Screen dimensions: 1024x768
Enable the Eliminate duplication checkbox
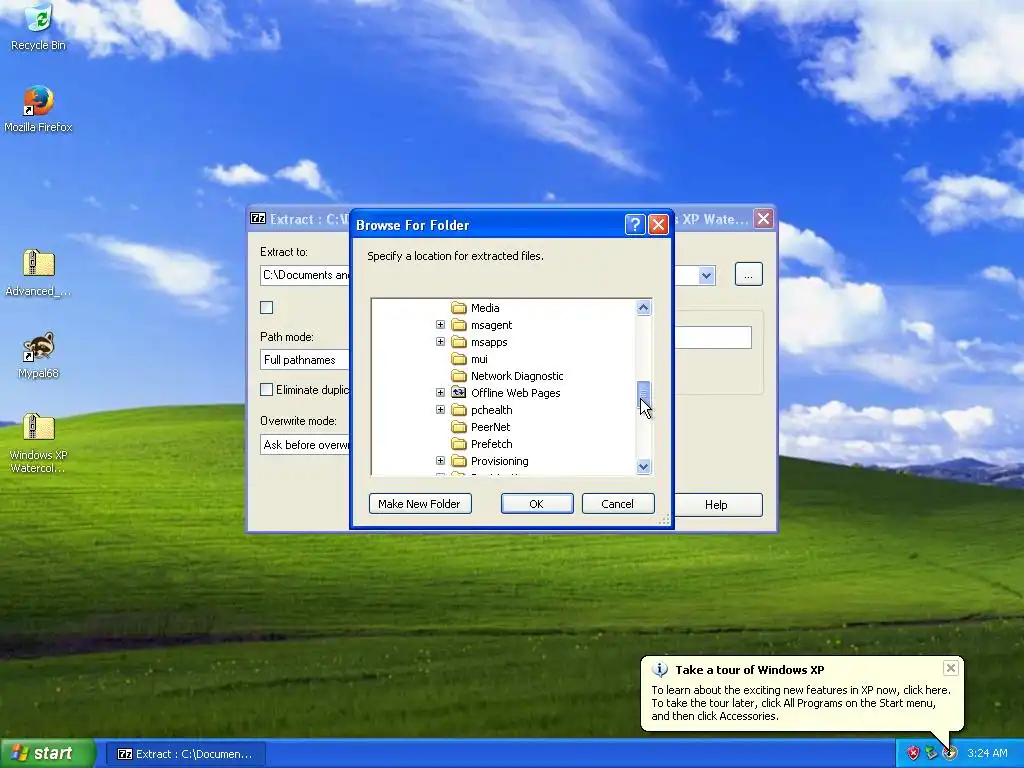(x=266, y=390)
